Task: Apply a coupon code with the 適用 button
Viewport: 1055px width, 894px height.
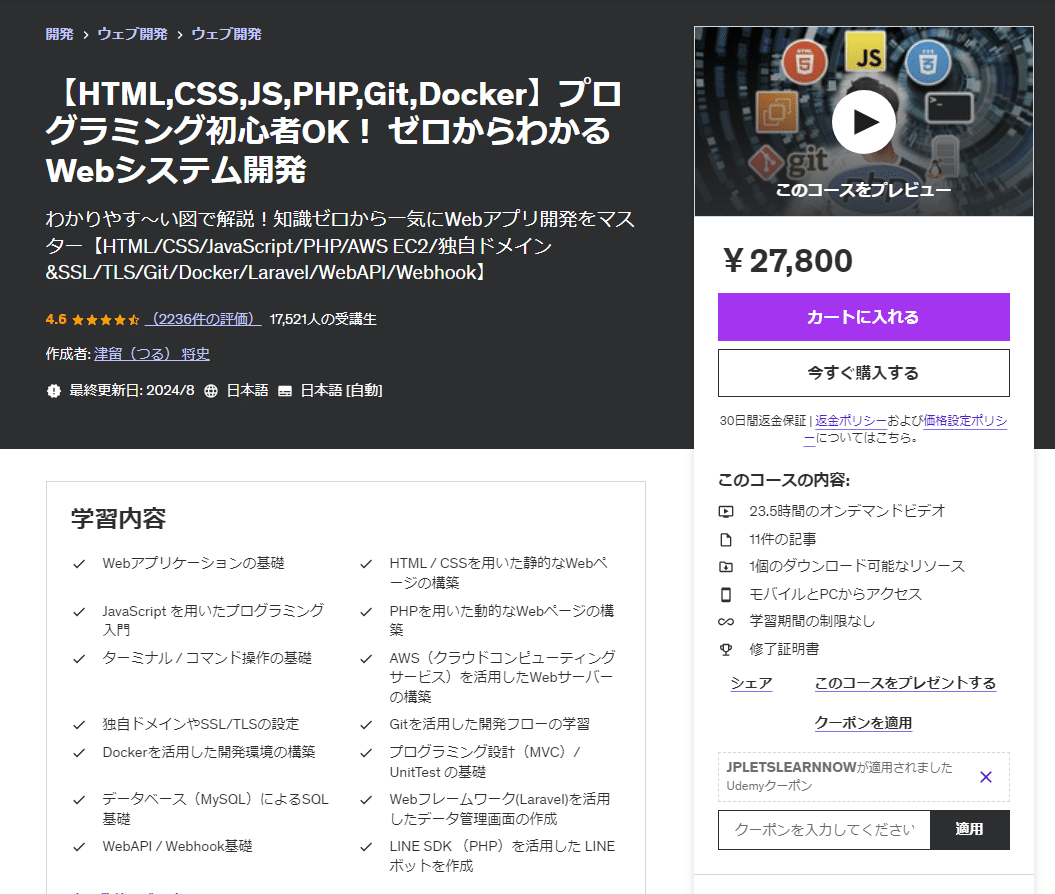Action: 969,829
